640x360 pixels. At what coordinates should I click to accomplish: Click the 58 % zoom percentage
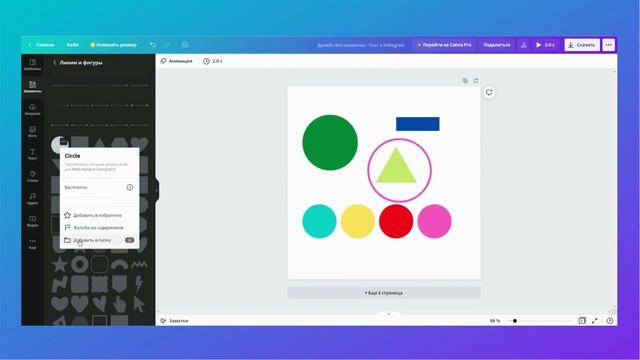(495, 321)
